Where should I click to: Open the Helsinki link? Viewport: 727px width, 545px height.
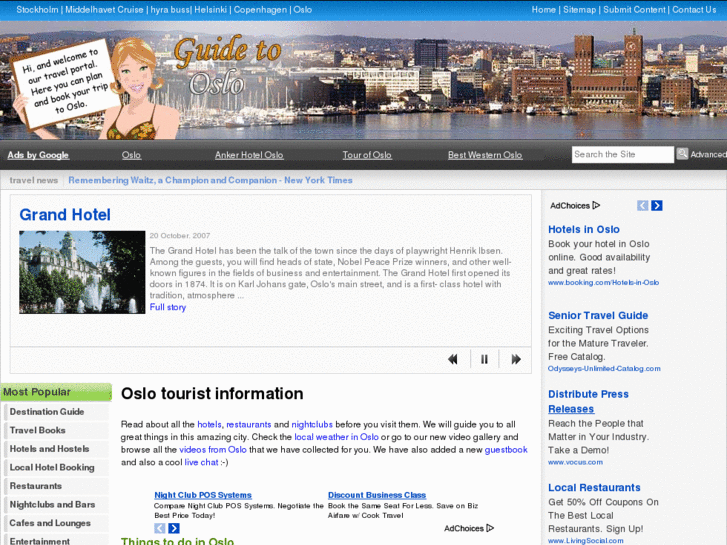coord(210,10)
